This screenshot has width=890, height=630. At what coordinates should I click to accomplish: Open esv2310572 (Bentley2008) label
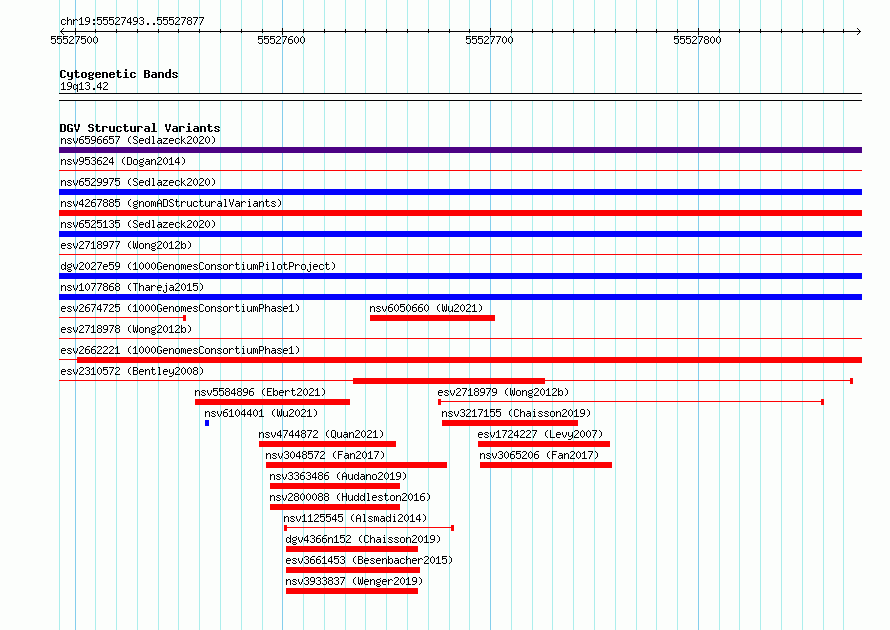tap(132, 371)
